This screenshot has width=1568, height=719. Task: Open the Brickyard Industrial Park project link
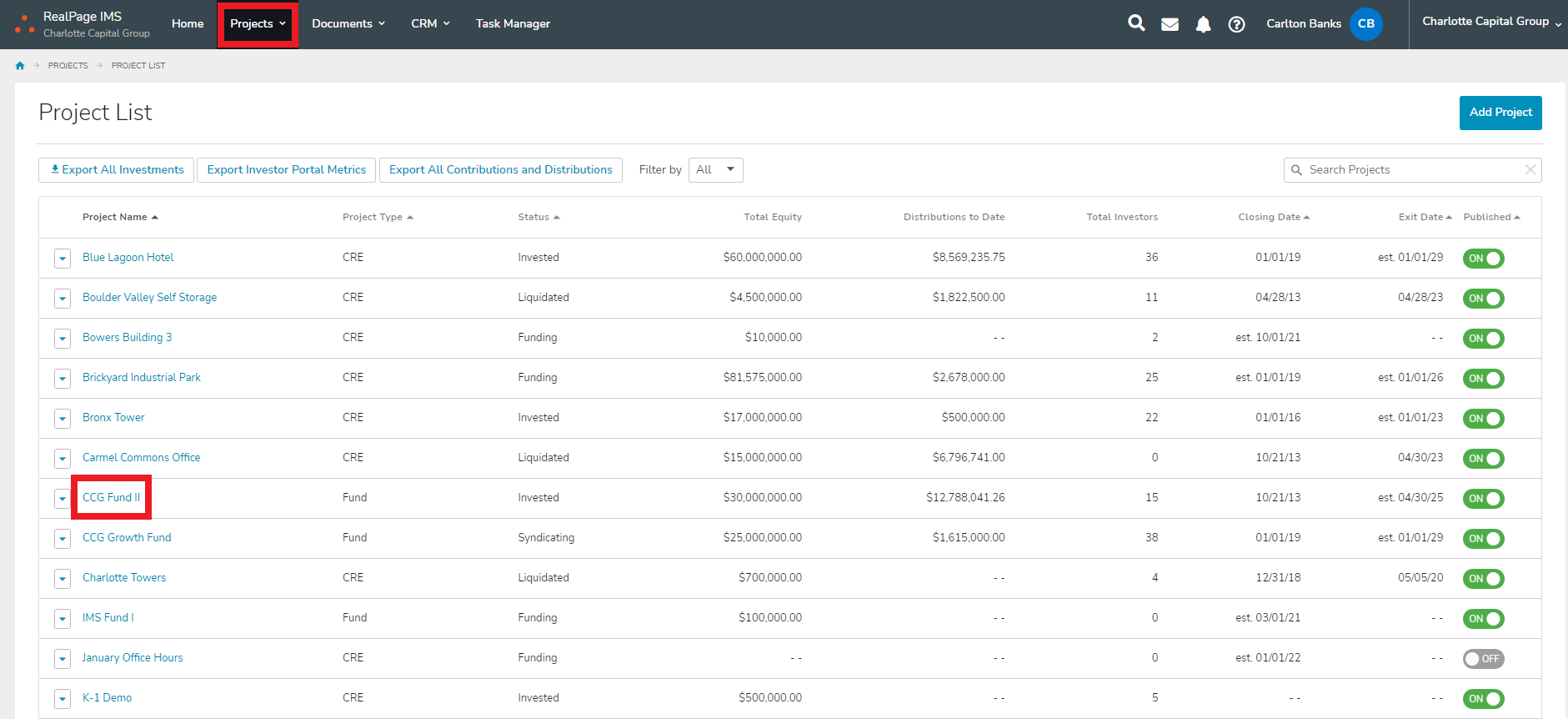142,377
